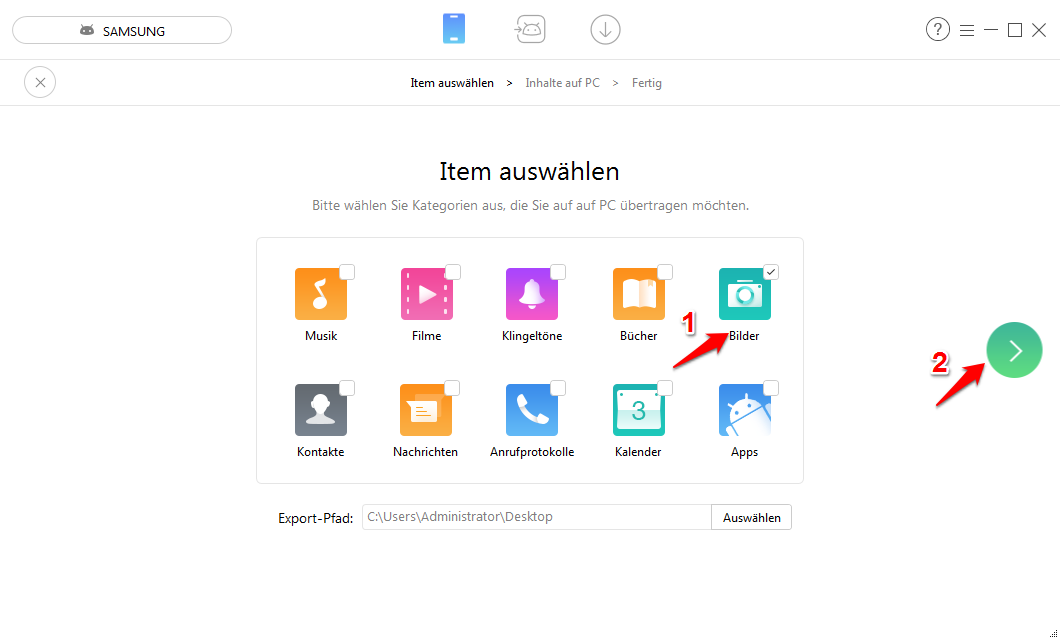Screen dimensions: 1060x640
Task: Enable the Musik checkbox
Action: 347,271
